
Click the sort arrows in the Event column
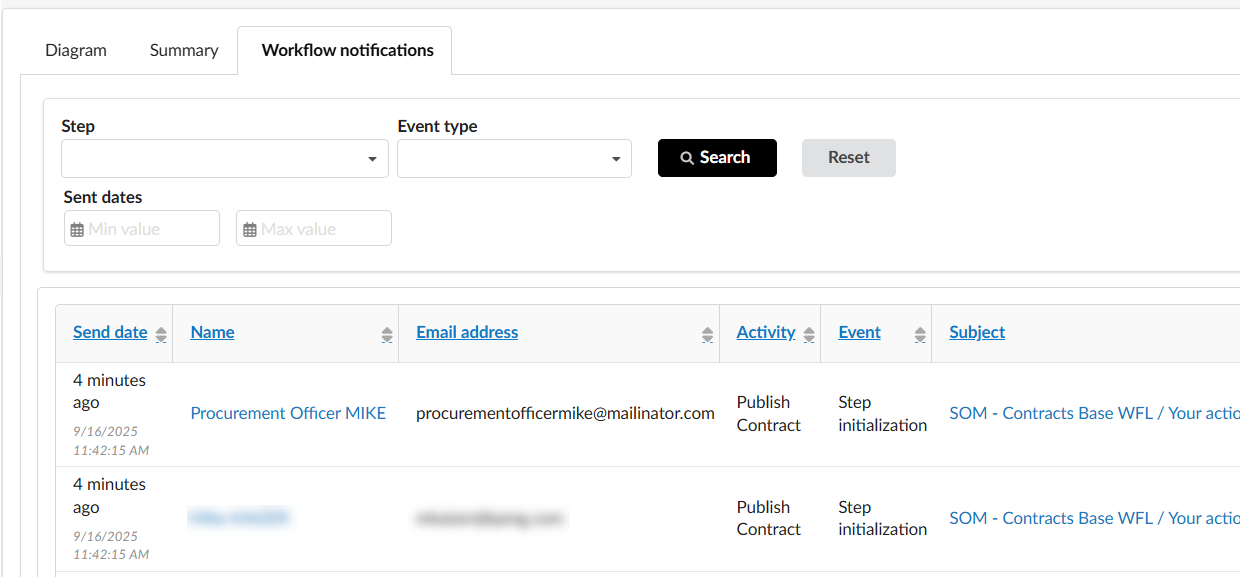[920, 335]
